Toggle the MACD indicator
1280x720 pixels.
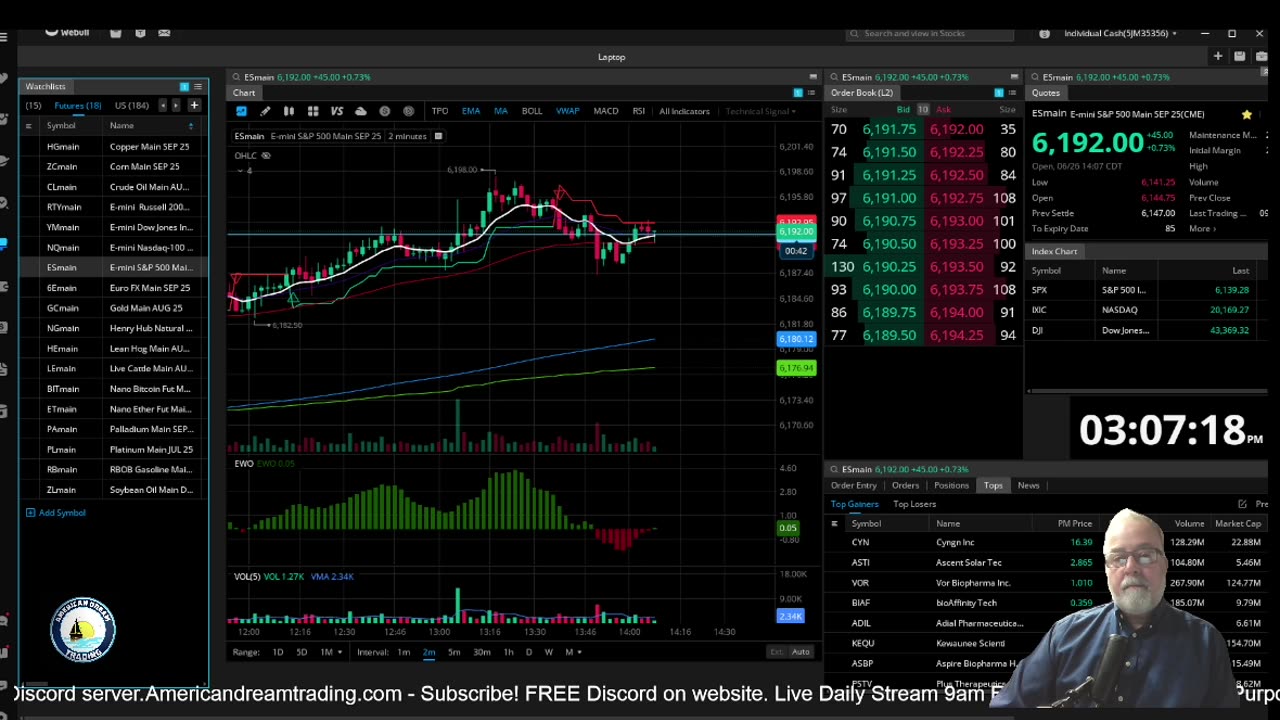coord(606,111)
